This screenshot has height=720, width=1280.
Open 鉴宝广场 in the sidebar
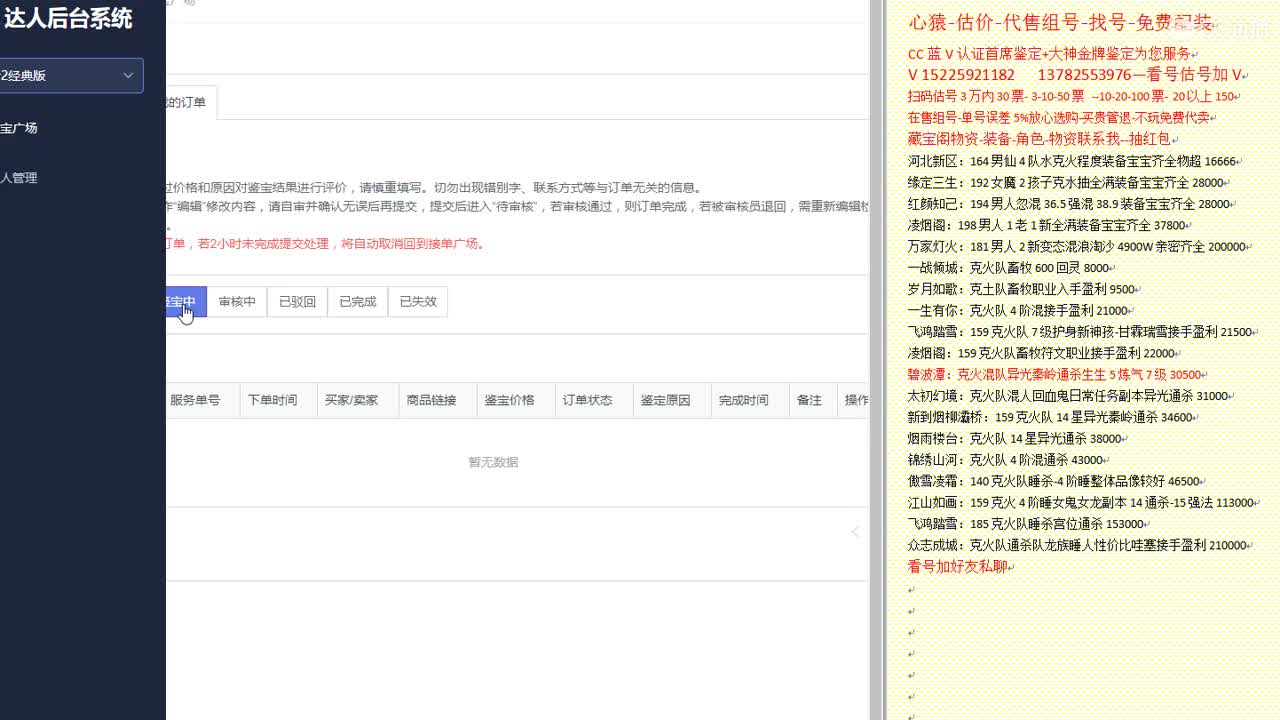pos(19,128)
